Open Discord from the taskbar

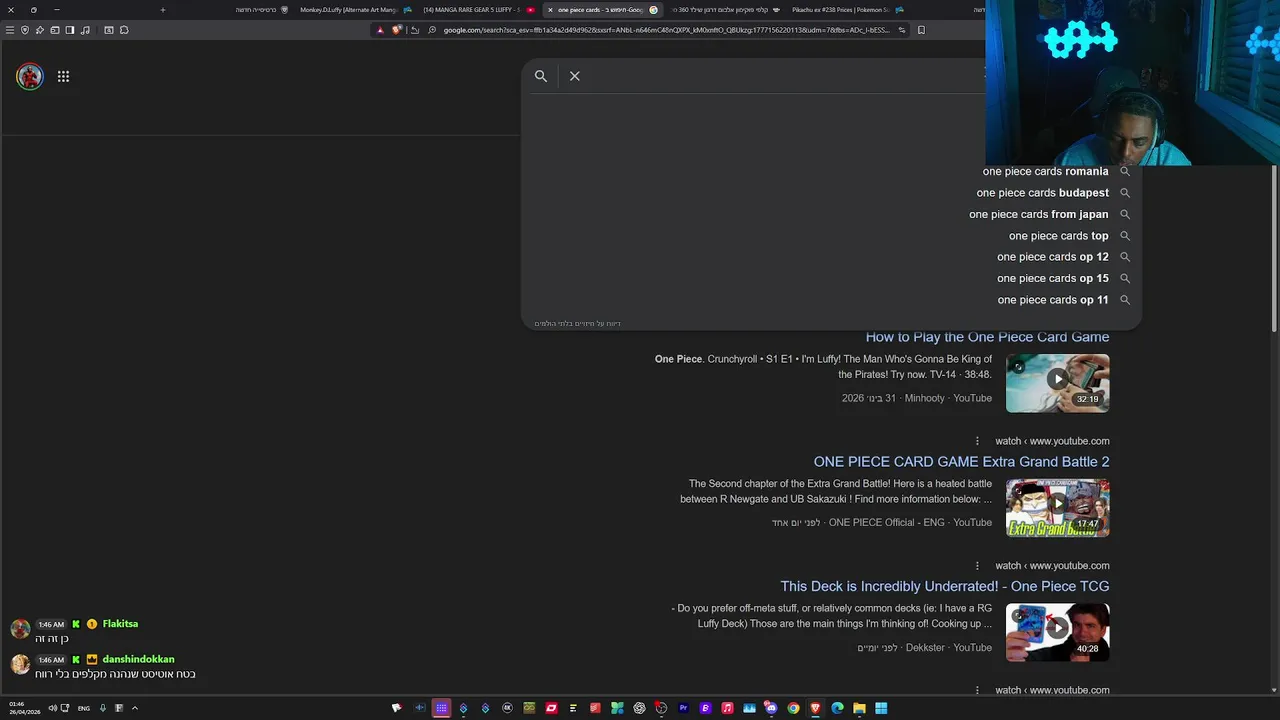771,708
